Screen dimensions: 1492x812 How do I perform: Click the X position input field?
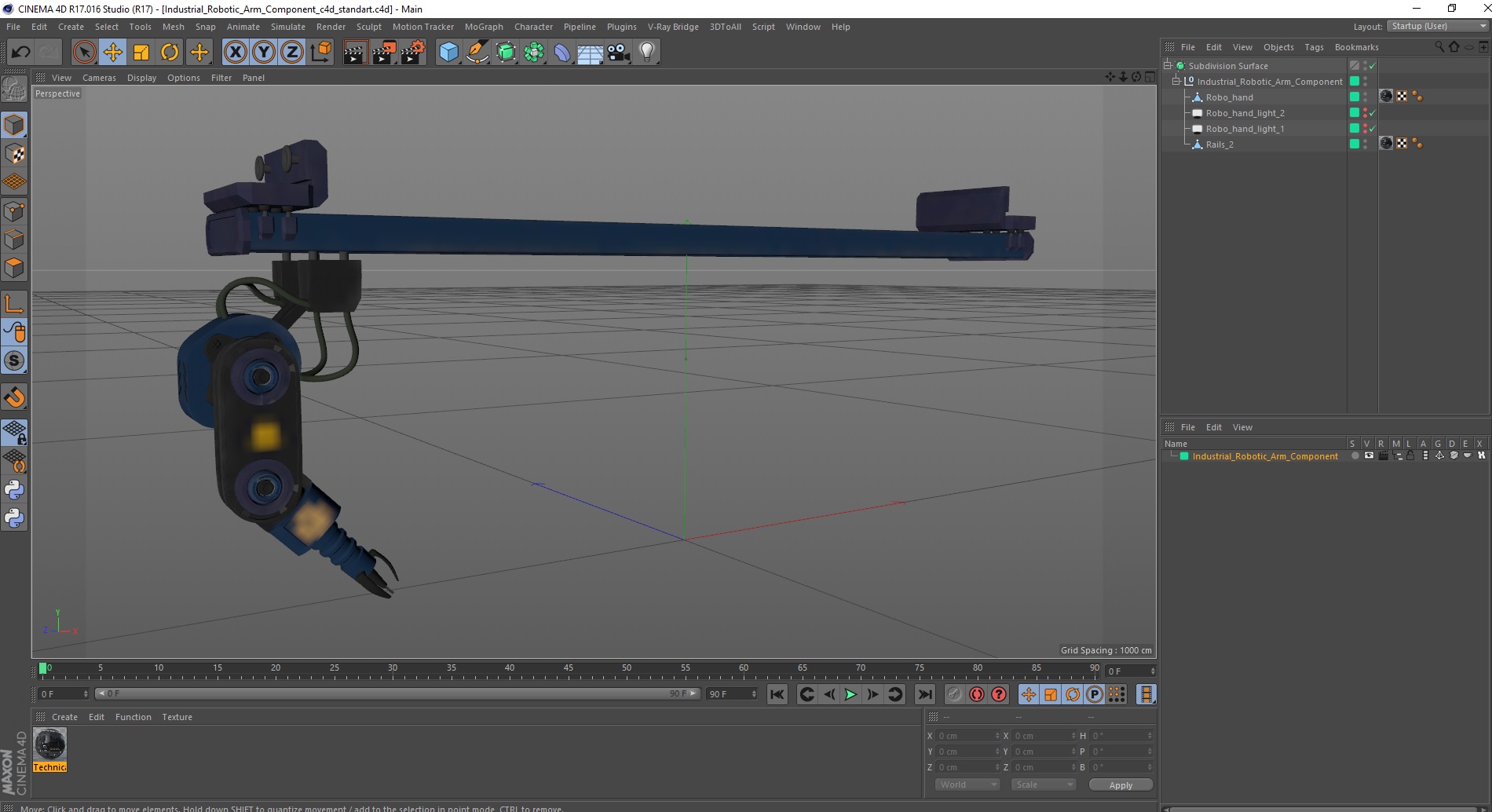pos(968,736)
